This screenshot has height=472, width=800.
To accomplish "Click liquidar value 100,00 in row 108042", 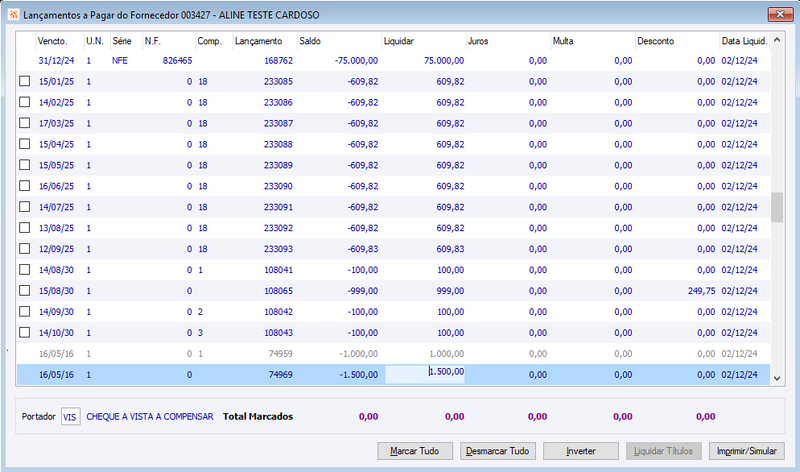I will point(451,311).
